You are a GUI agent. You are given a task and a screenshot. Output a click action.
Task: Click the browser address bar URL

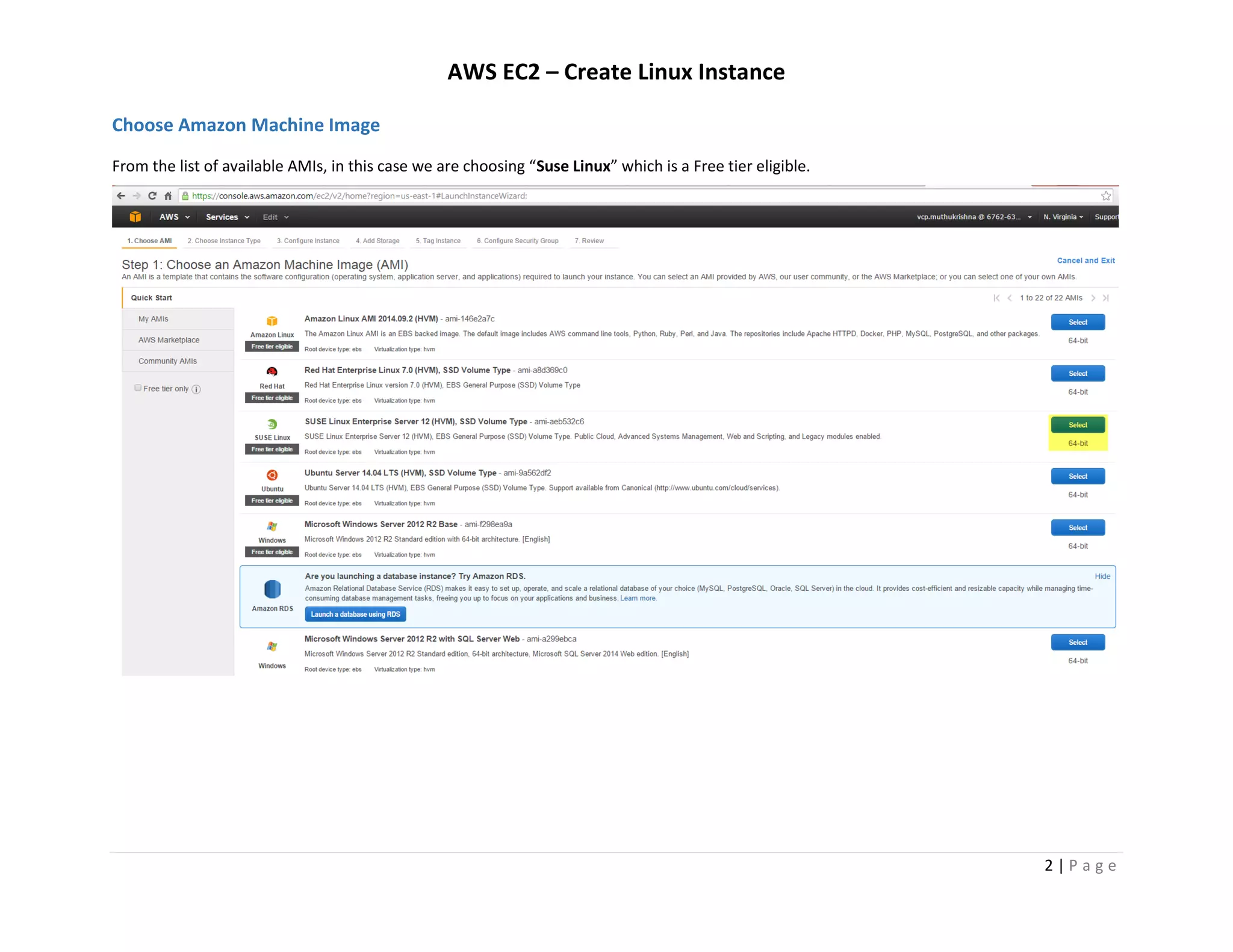pos(359,196)
